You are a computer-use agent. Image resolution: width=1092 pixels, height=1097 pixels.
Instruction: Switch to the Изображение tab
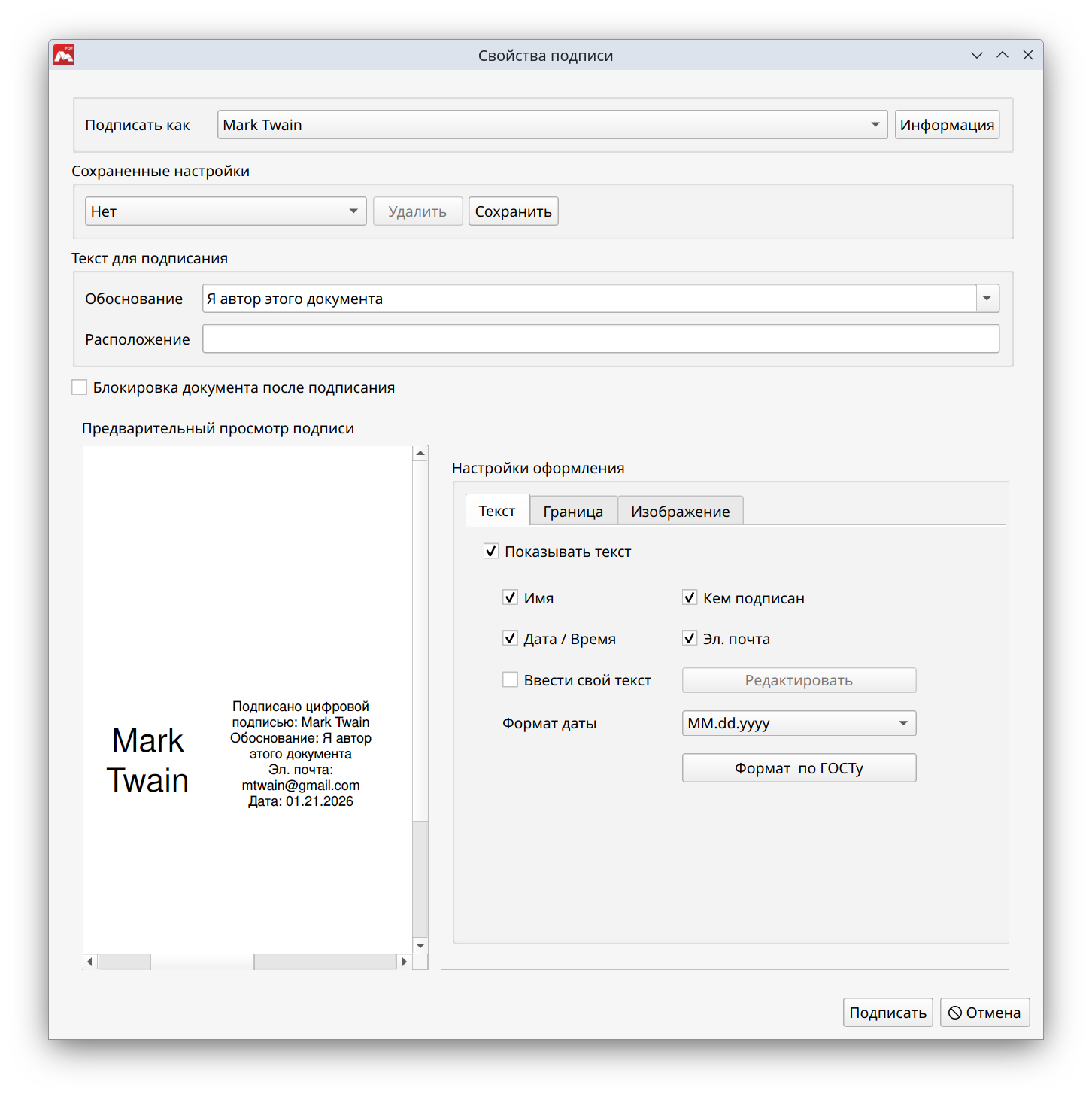tap(680, 512)
